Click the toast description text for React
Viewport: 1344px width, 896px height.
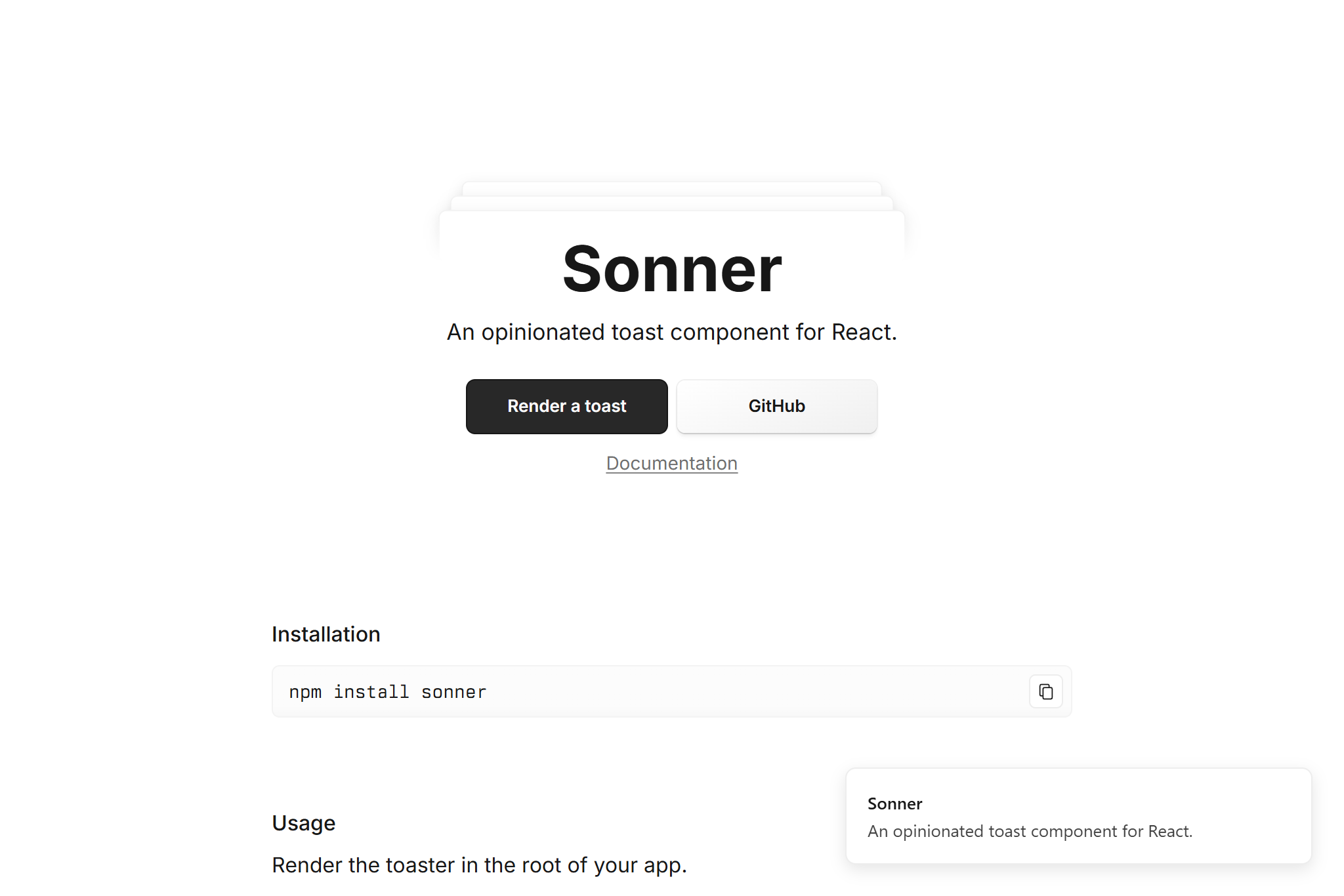(1030, 830)
